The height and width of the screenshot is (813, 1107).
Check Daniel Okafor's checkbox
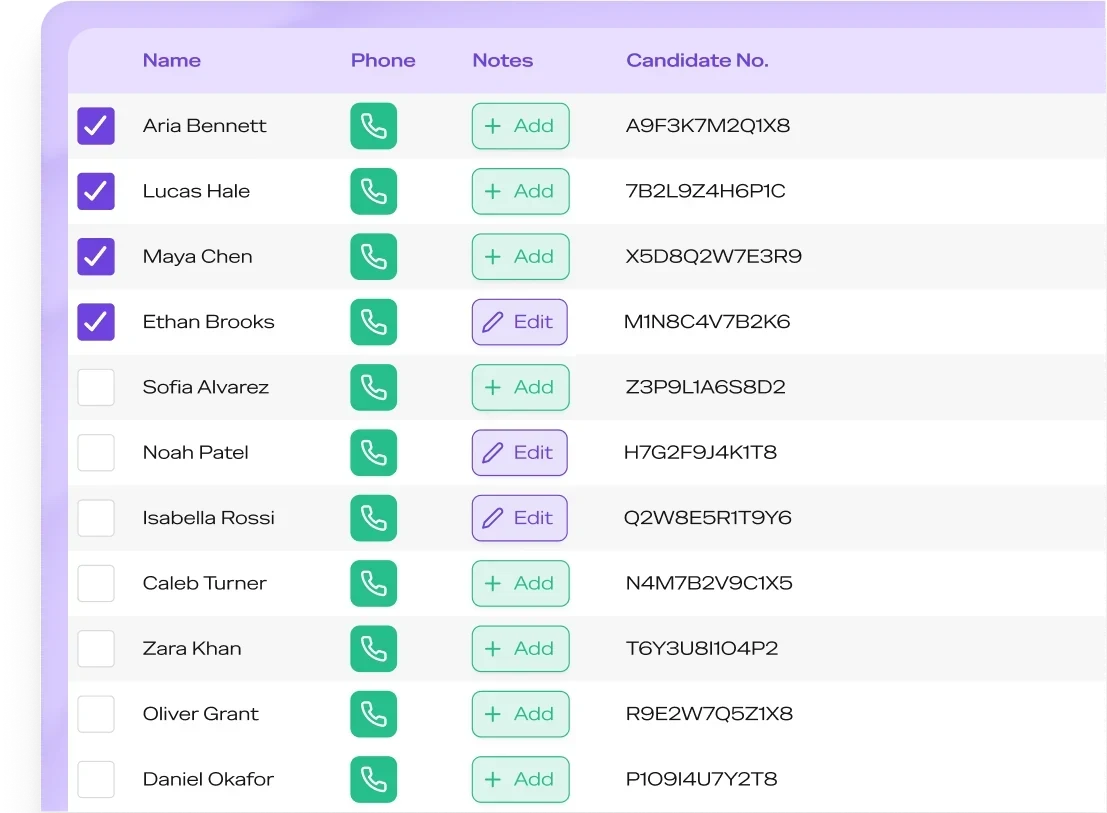(96, 780)
